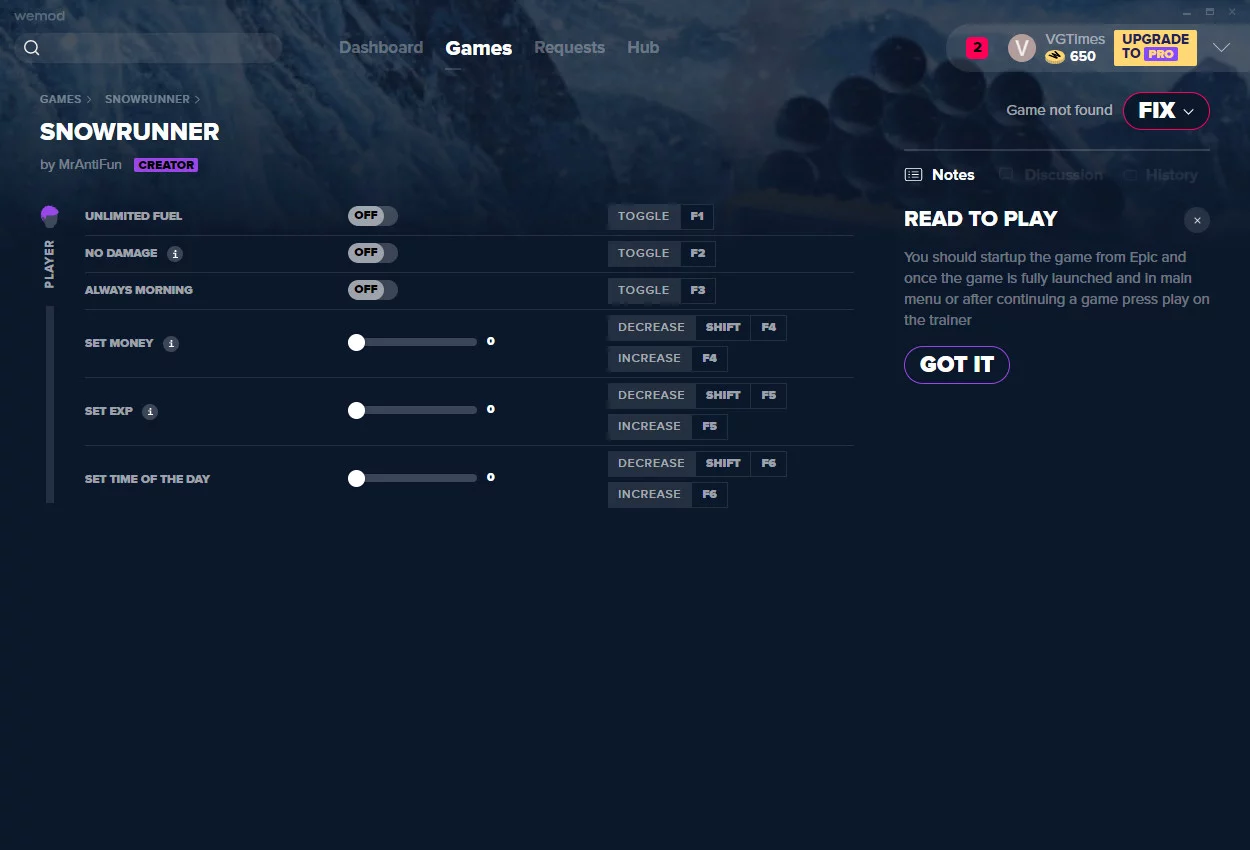
Task: Click No Damage TOGGLE hotkey F2 button
Action: point(661,254)
